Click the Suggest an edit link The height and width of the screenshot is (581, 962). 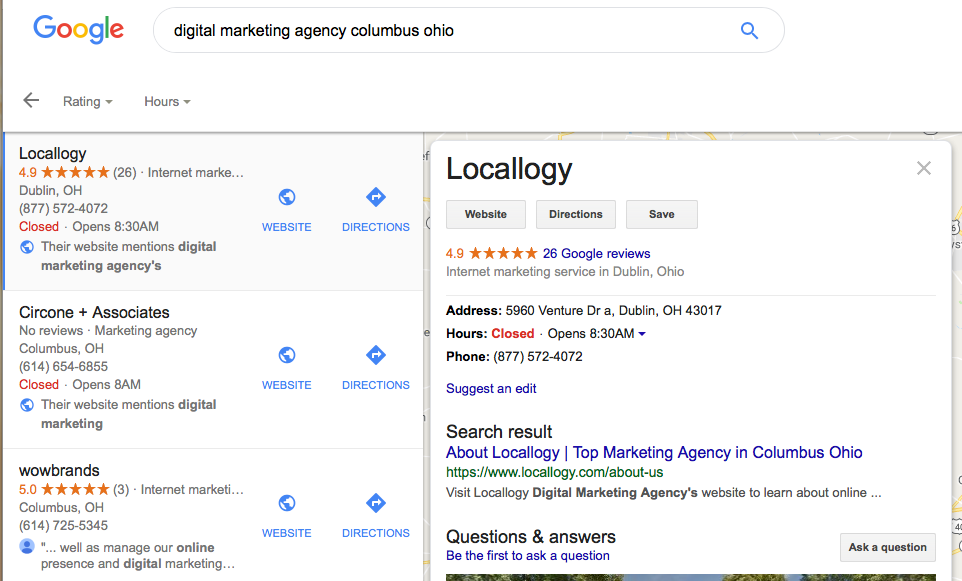(x=491, y=388)
